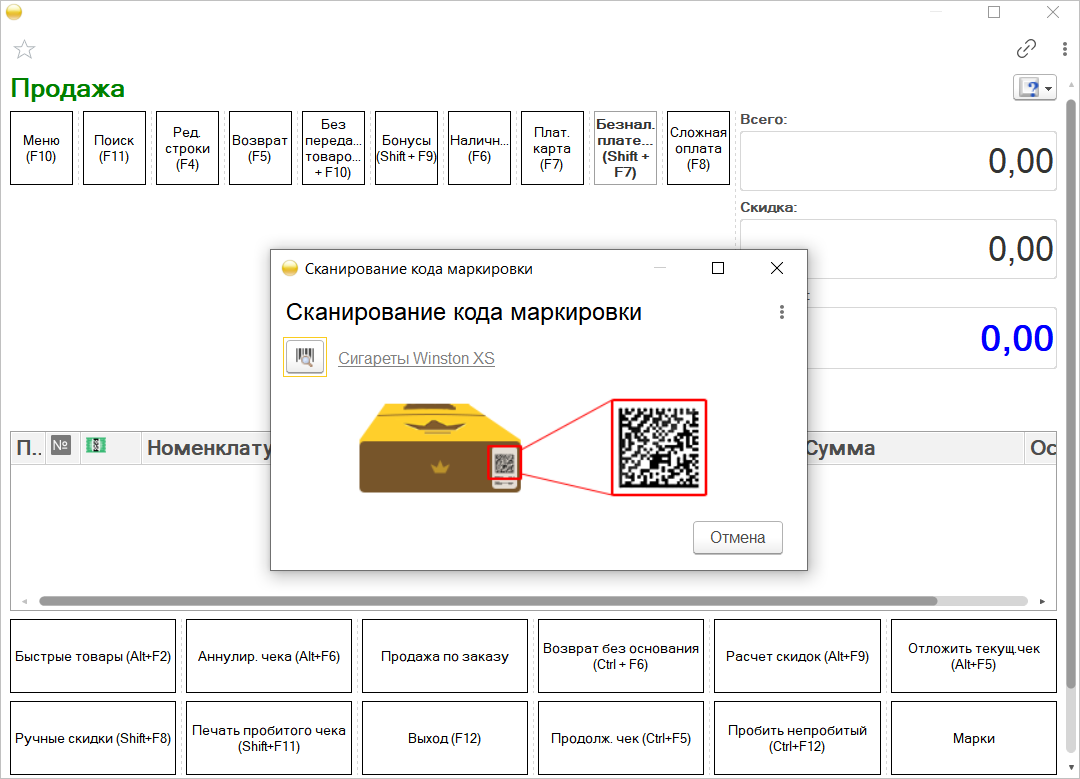
Task: Click Пробить непробитый (Ctrl+F12) button
Action: (x=798, y=738)
